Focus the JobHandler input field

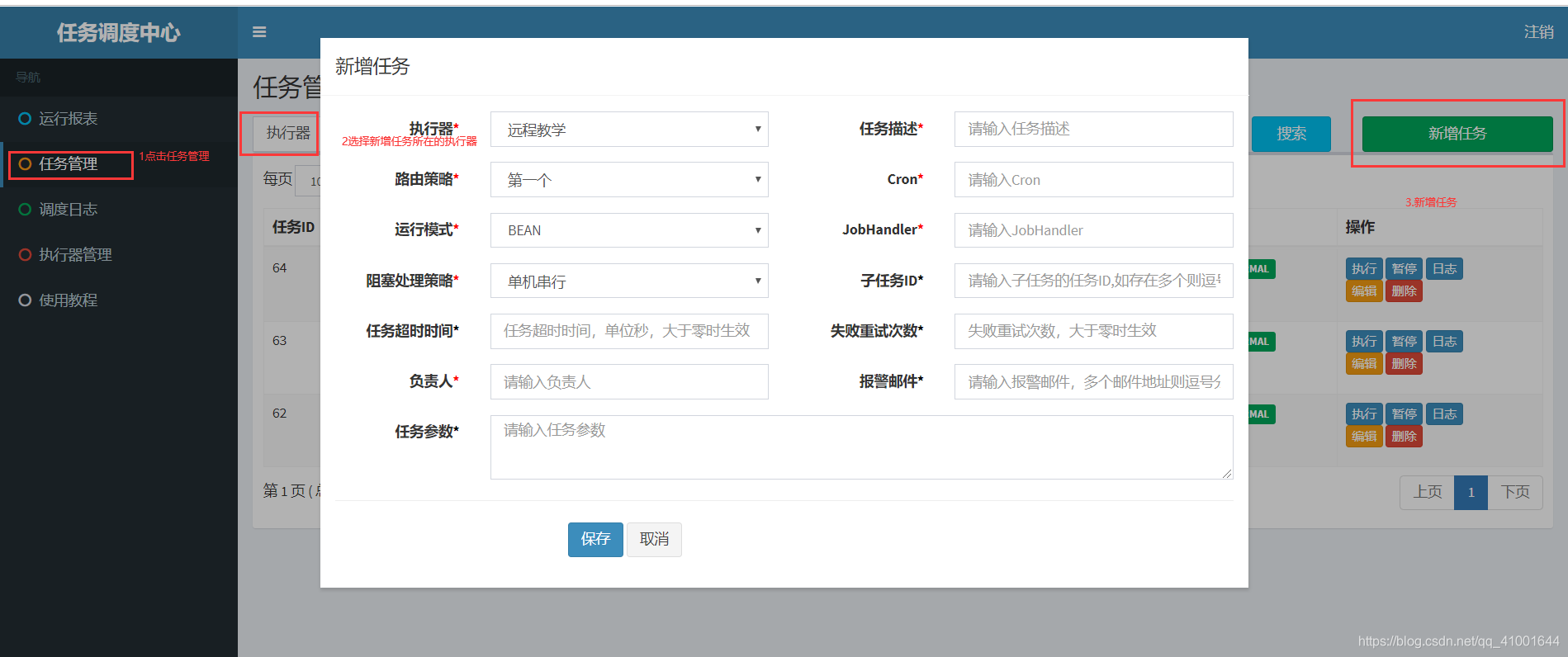(x=1093, y=230)
